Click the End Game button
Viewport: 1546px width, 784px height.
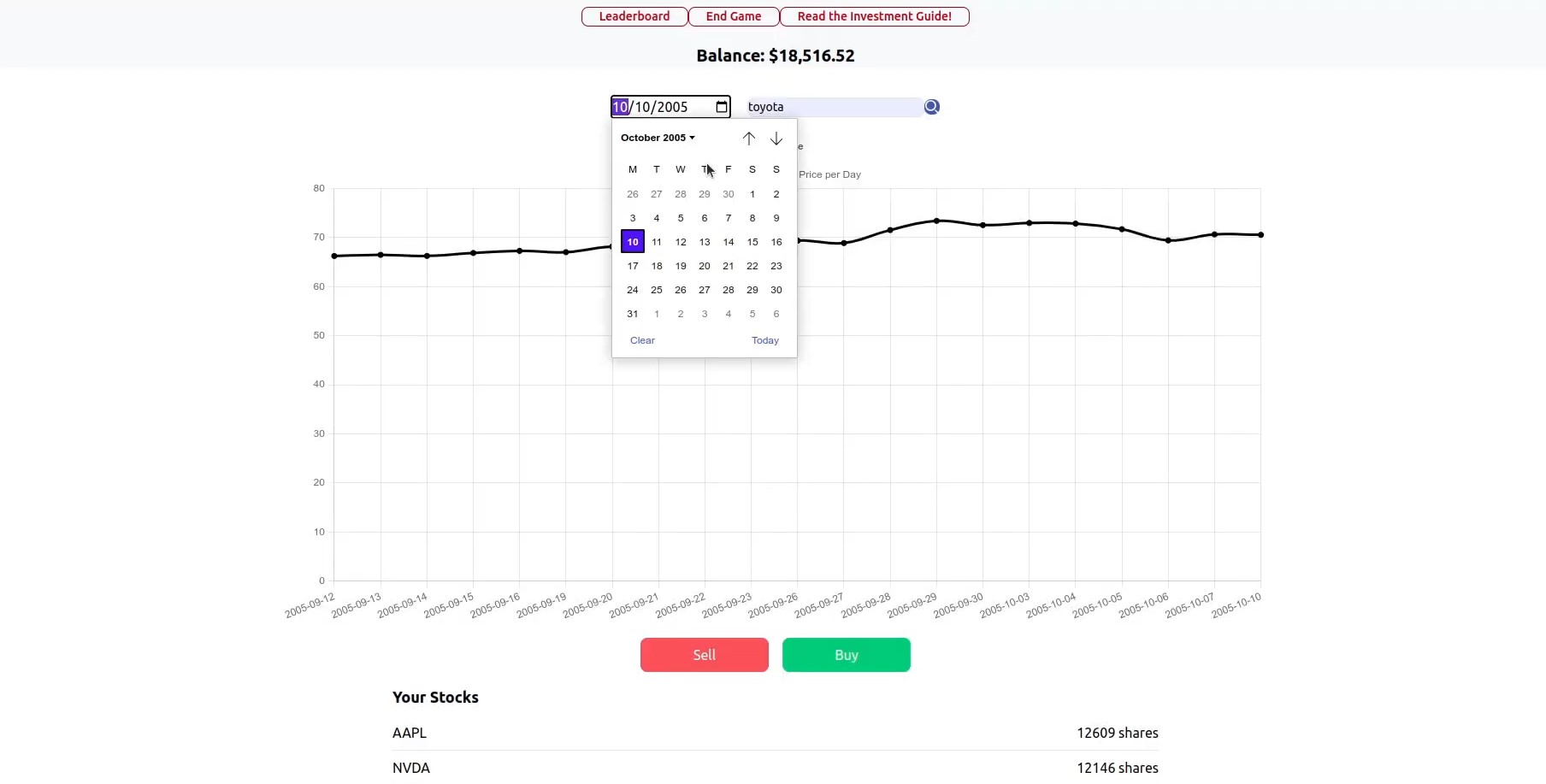734,16
